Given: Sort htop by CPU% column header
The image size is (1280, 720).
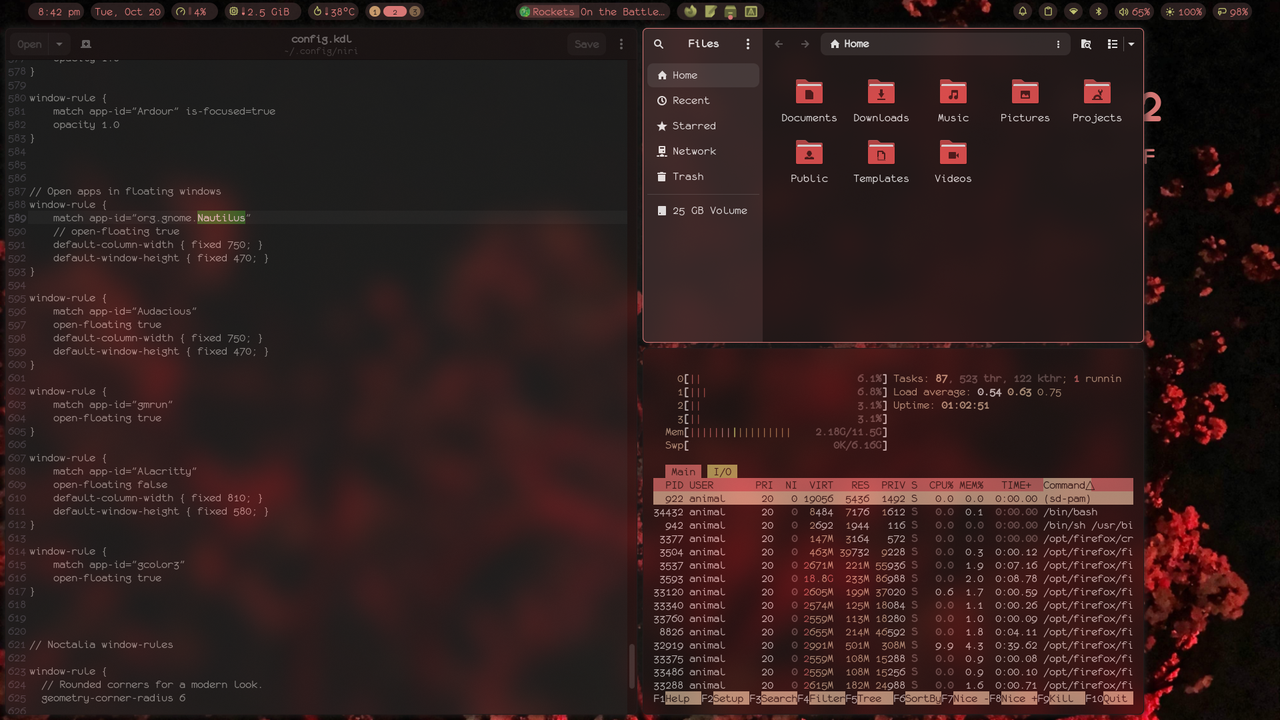Looking at the screenshot, I should (x=941, y=486).
